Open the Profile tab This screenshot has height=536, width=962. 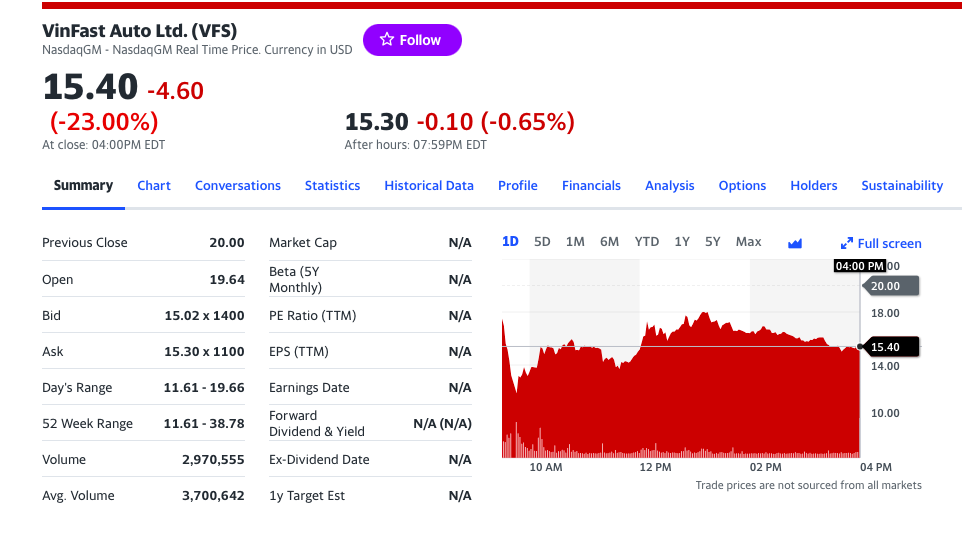click(518, 185)
